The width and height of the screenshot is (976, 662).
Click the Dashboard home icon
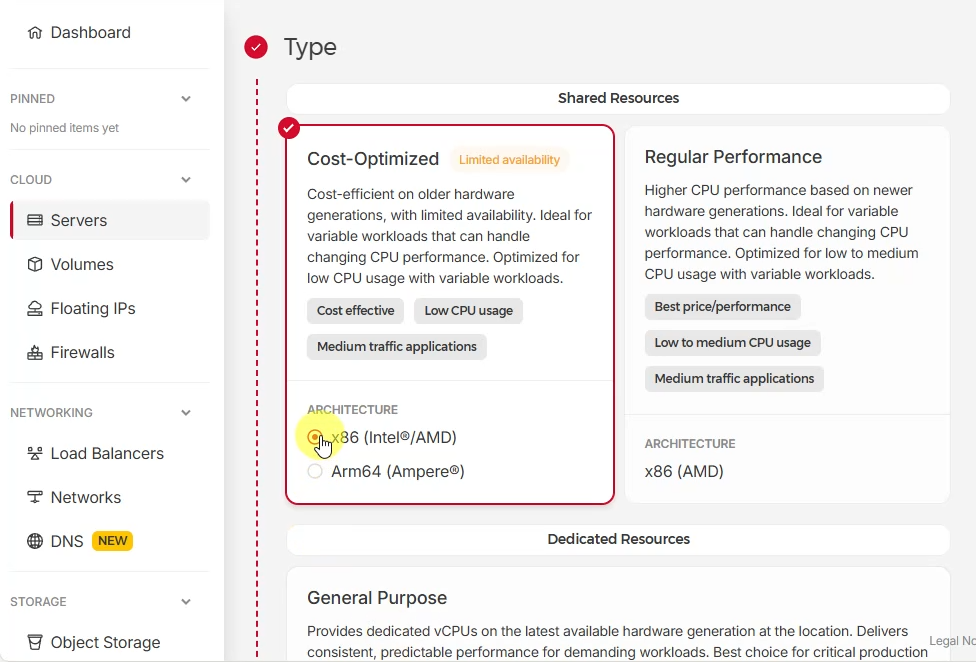(x=35, y=33)
